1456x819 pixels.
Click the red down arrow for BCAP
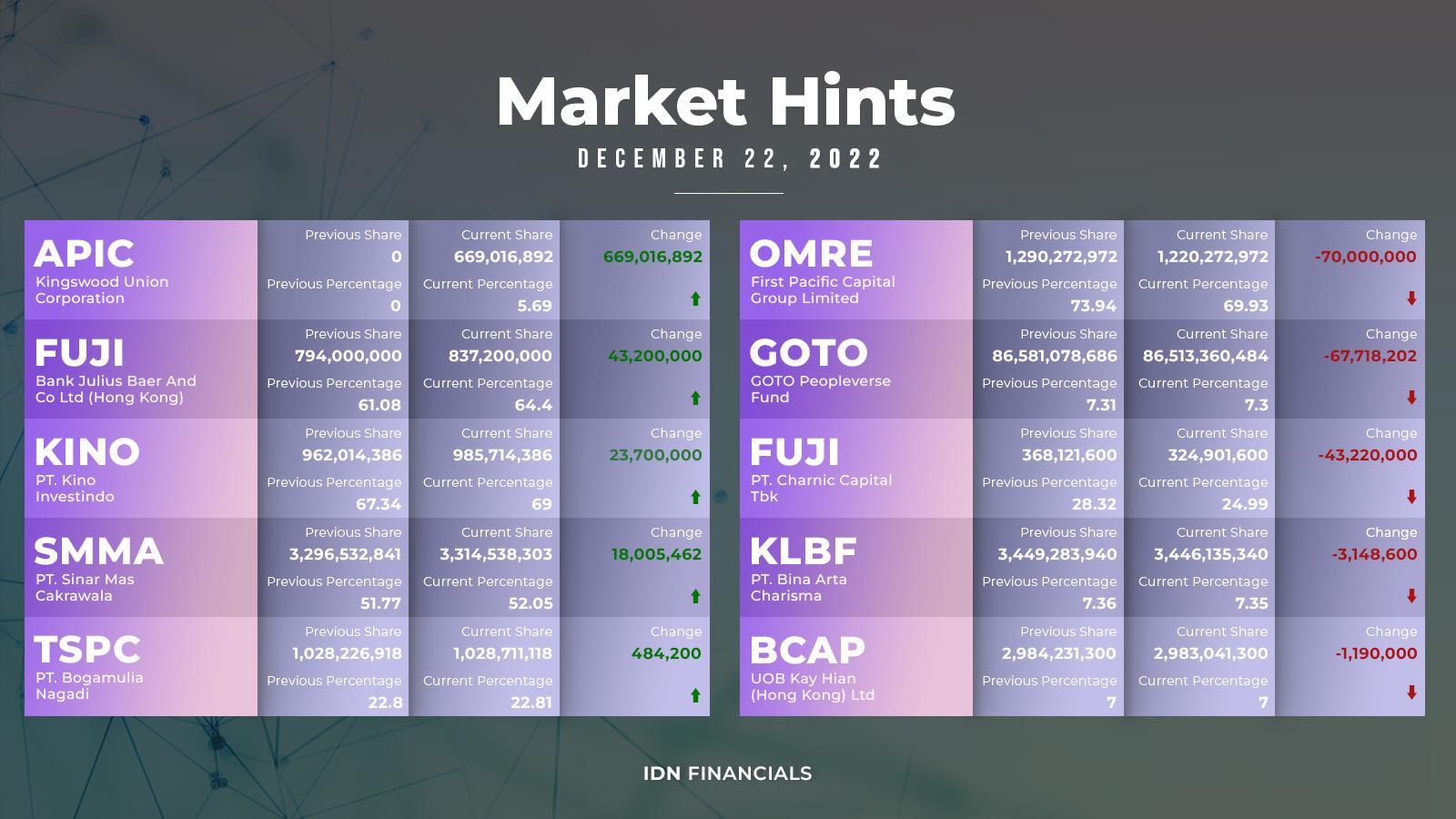pyautogui.click(x=1411, y=693)
